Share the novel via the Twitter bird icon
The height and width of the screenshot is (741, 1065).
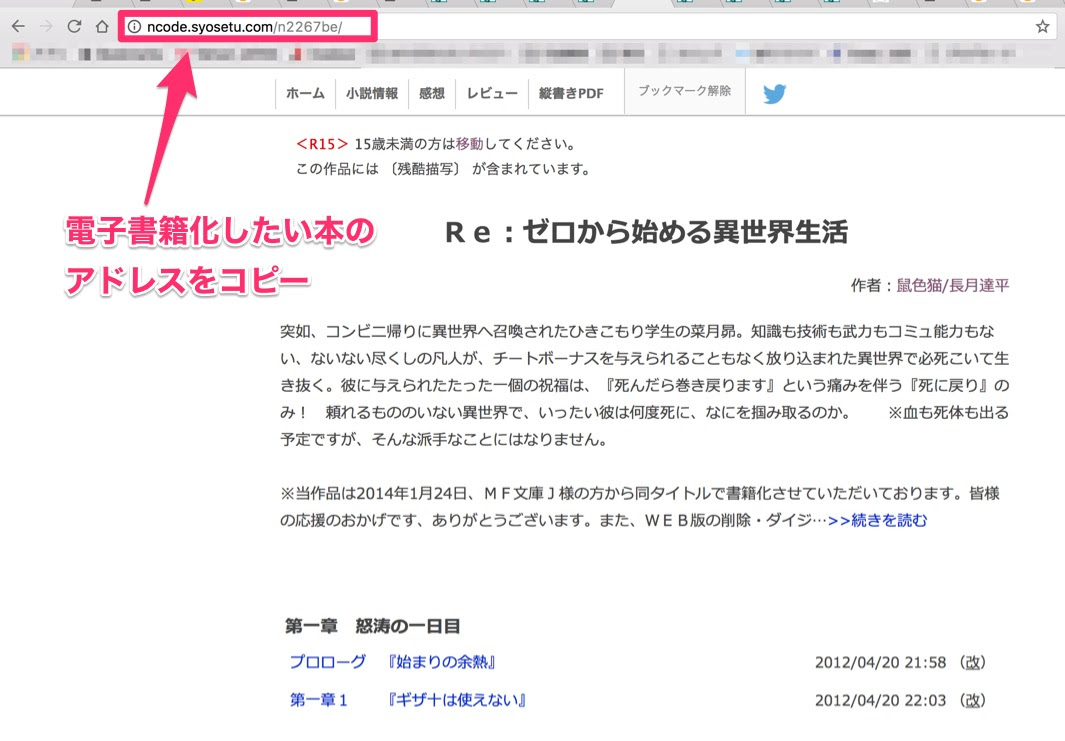pos(774,93)
